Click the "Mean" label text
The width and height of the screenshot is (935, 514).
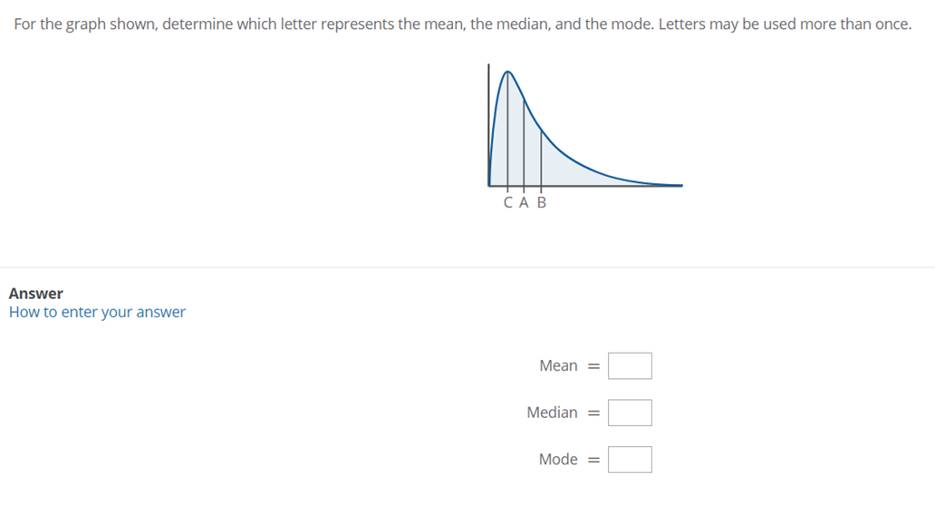click(558, 366)
